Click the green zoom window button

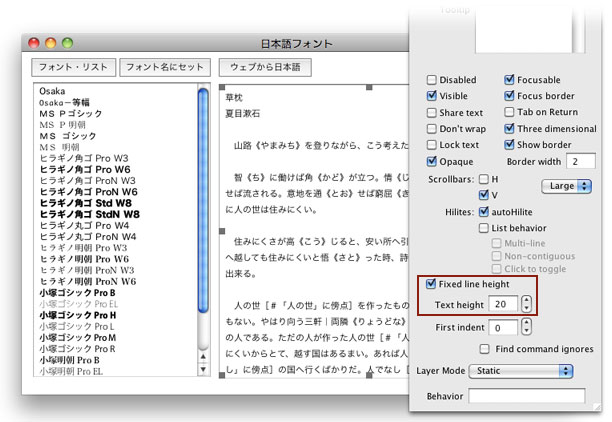click(68, 43)
